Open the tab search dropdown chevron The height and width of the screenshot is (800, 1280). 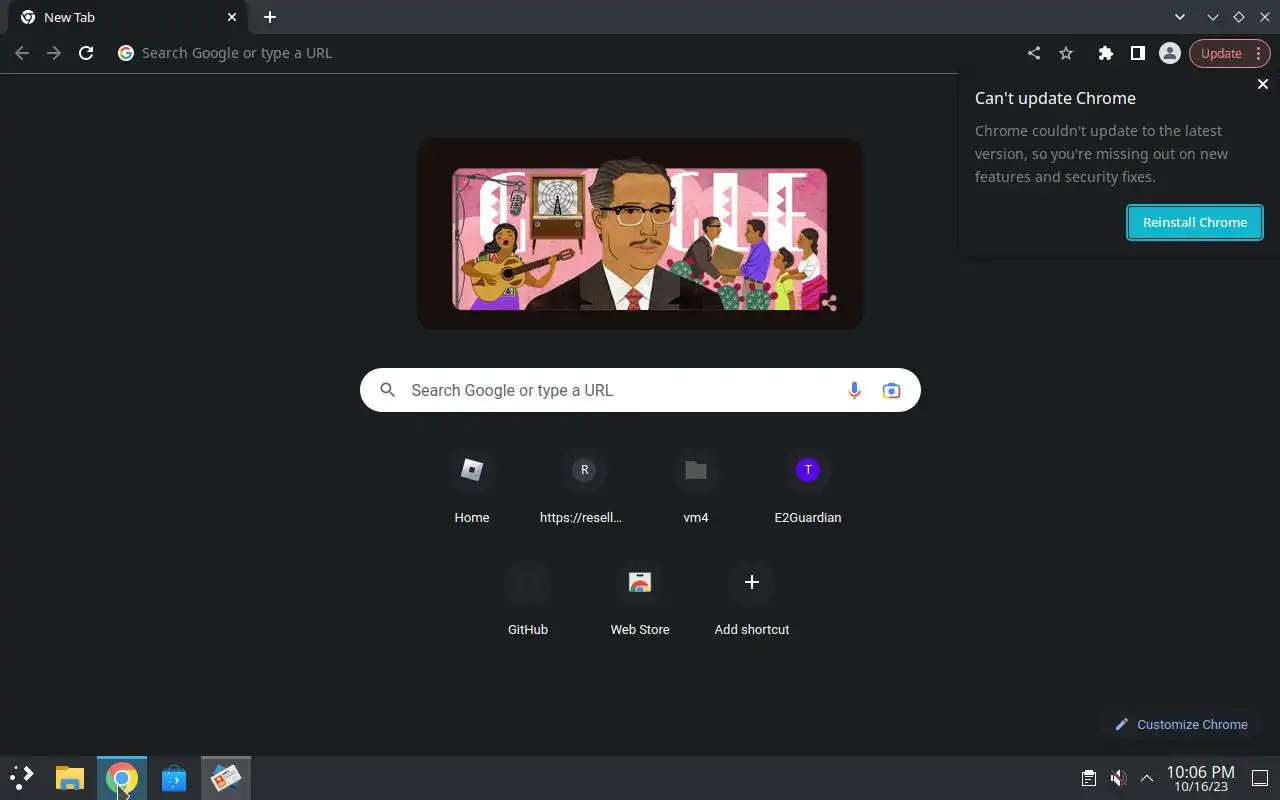1180,17
